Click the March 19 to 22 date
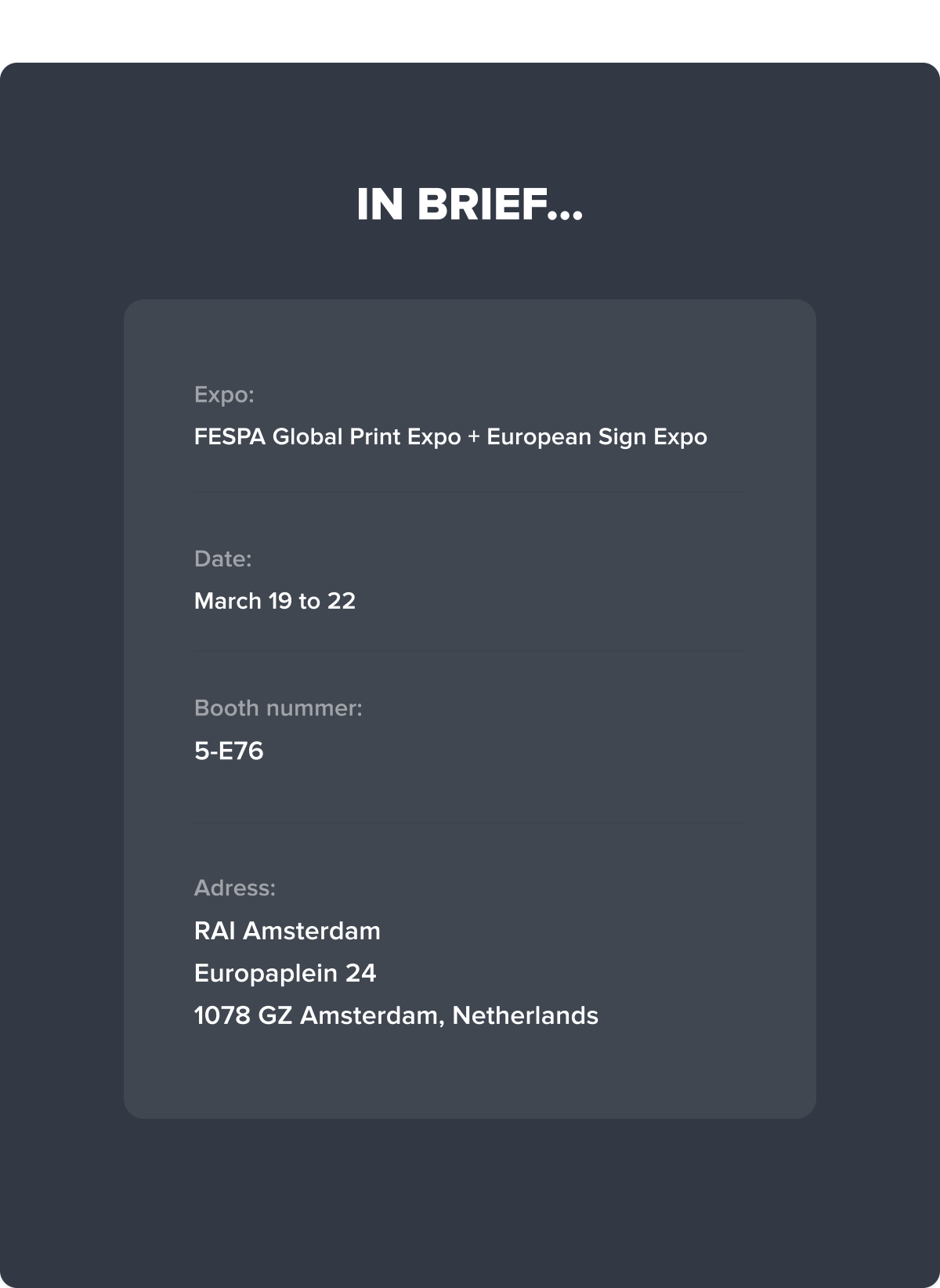 pos(275,601)
